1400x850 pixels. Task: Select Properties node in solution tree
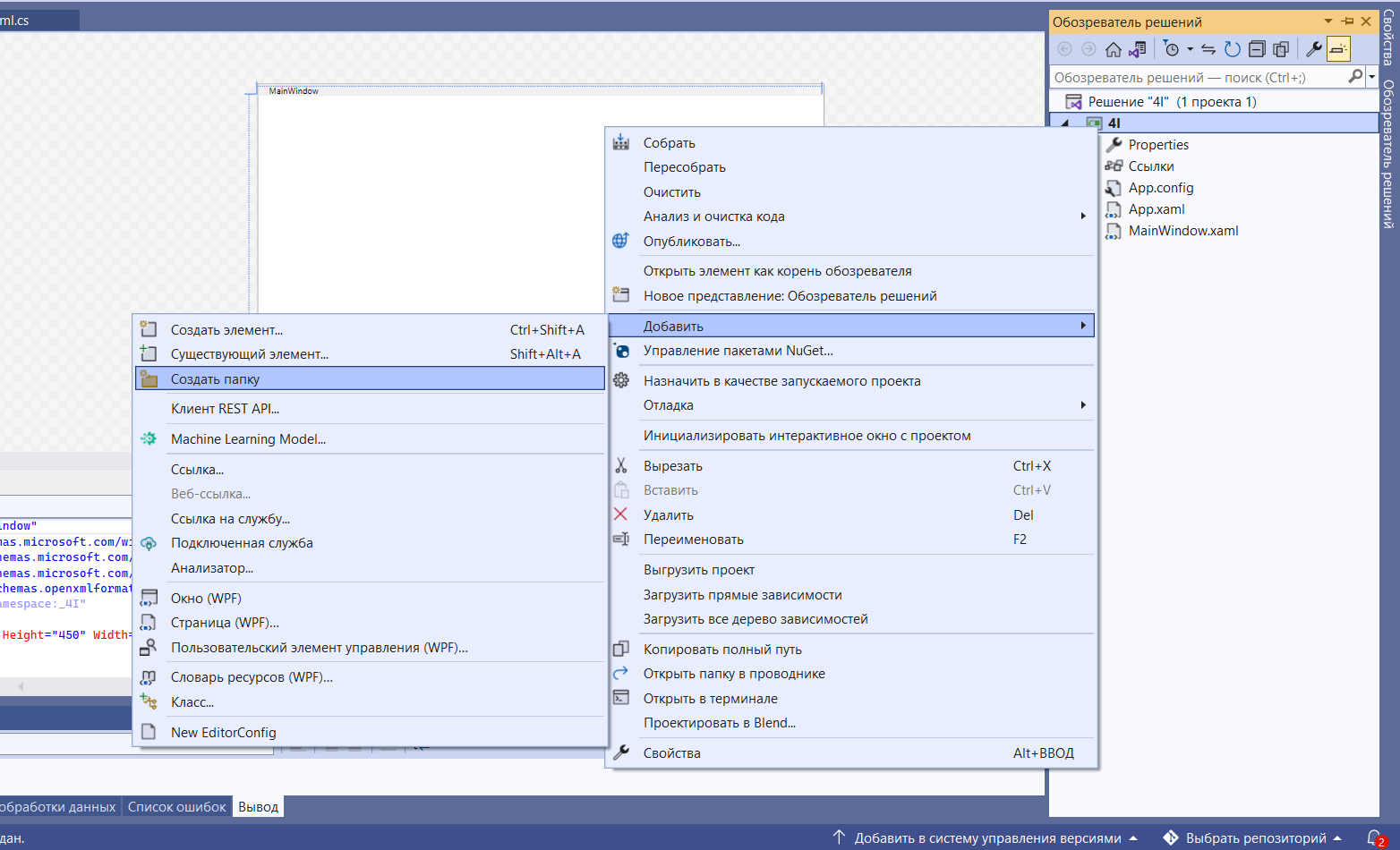point(1158,145)
